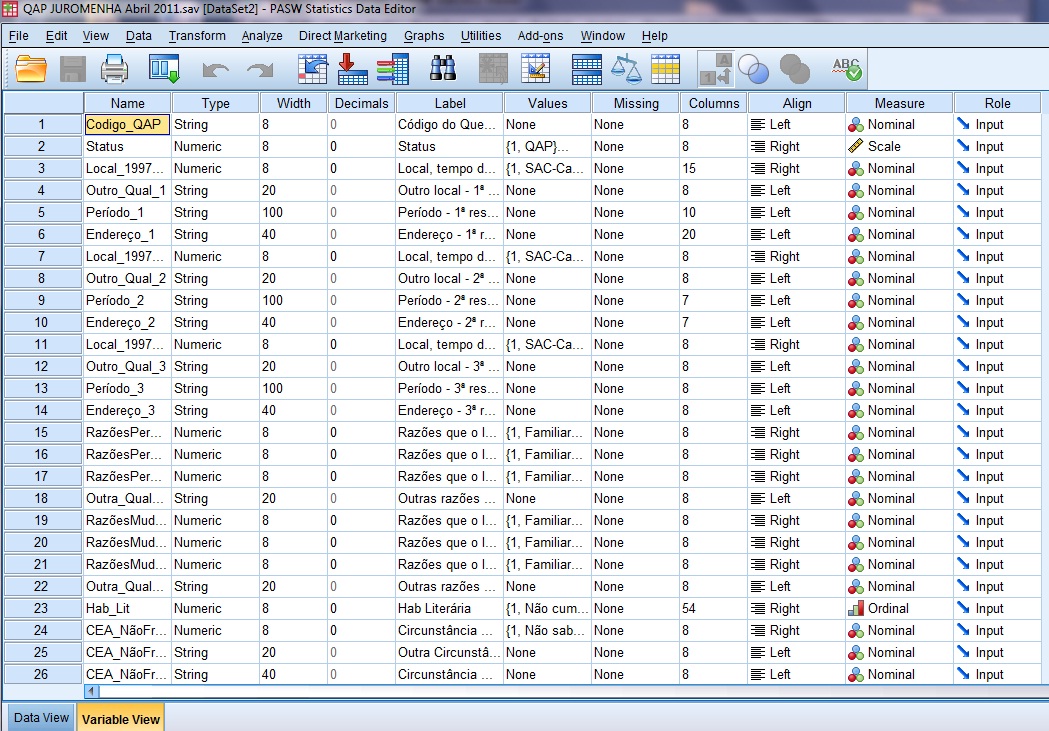Open Missing cell 'None' in Endereço_1 row
The width and height of the screenshot is (1049, 731).
636,235
